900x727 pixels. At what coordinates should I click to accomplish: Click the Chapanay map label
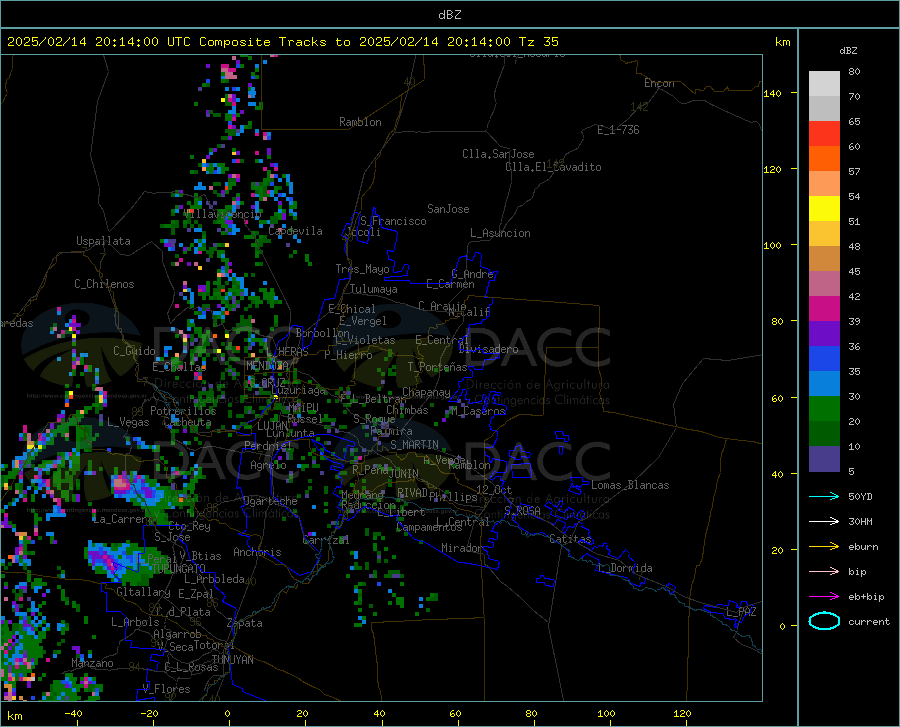point(426,392)
